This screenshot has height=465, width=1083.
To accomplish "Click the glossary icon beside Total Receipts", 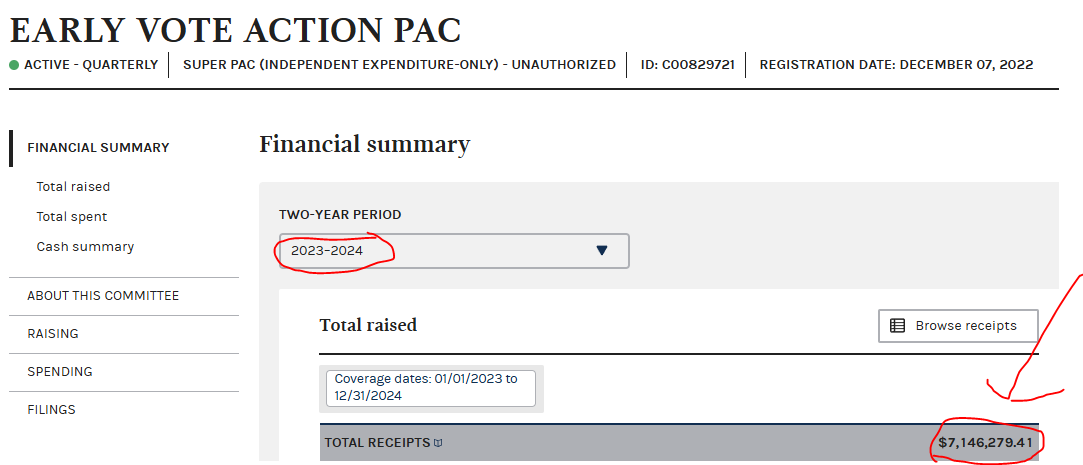I will (x=438, y=443).
